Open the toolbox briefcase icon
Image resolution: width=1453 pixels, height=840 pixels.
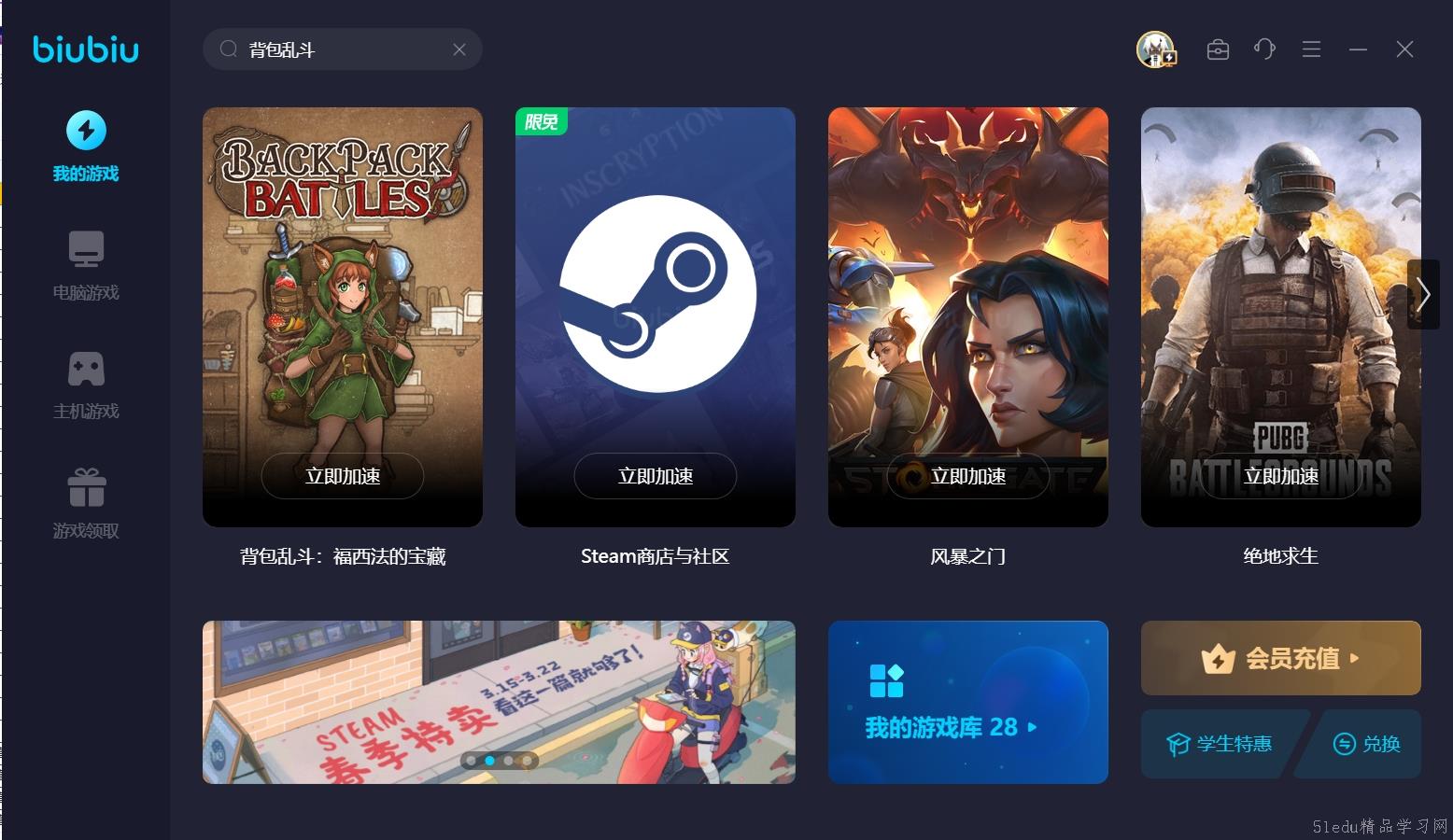pos(1218,49)
